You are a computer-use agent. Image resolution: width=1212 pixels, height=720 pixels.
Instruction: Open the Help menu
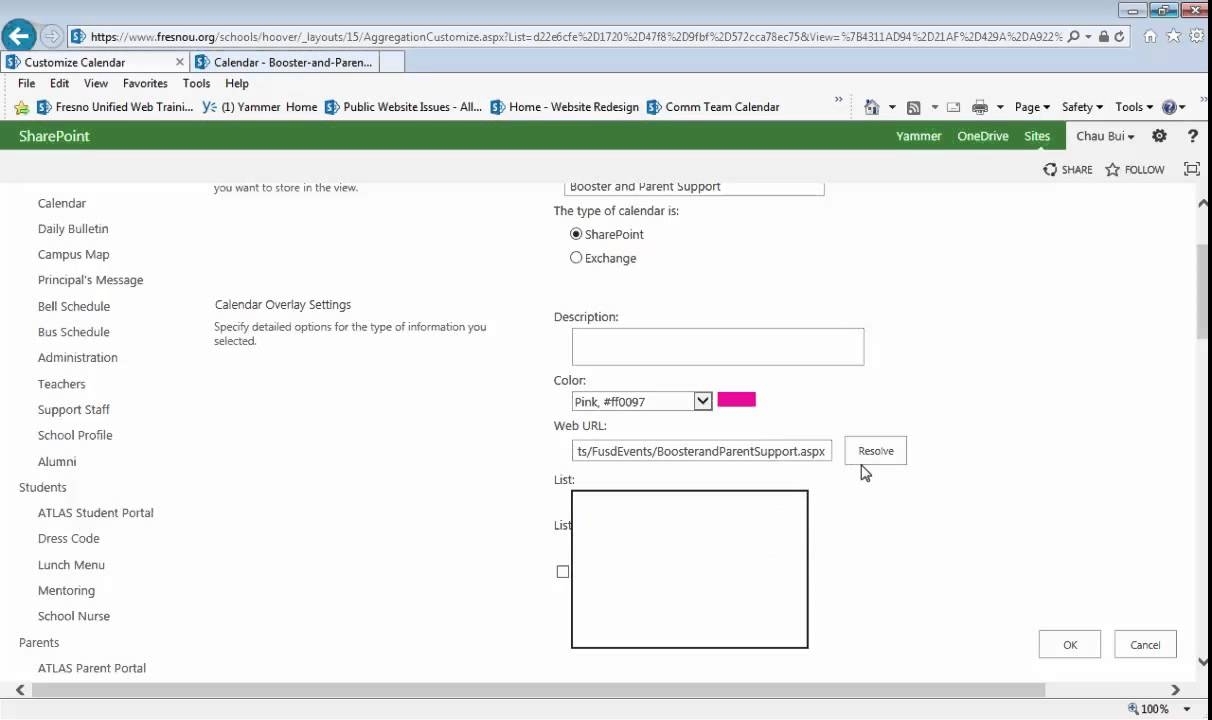click(237, 83)
